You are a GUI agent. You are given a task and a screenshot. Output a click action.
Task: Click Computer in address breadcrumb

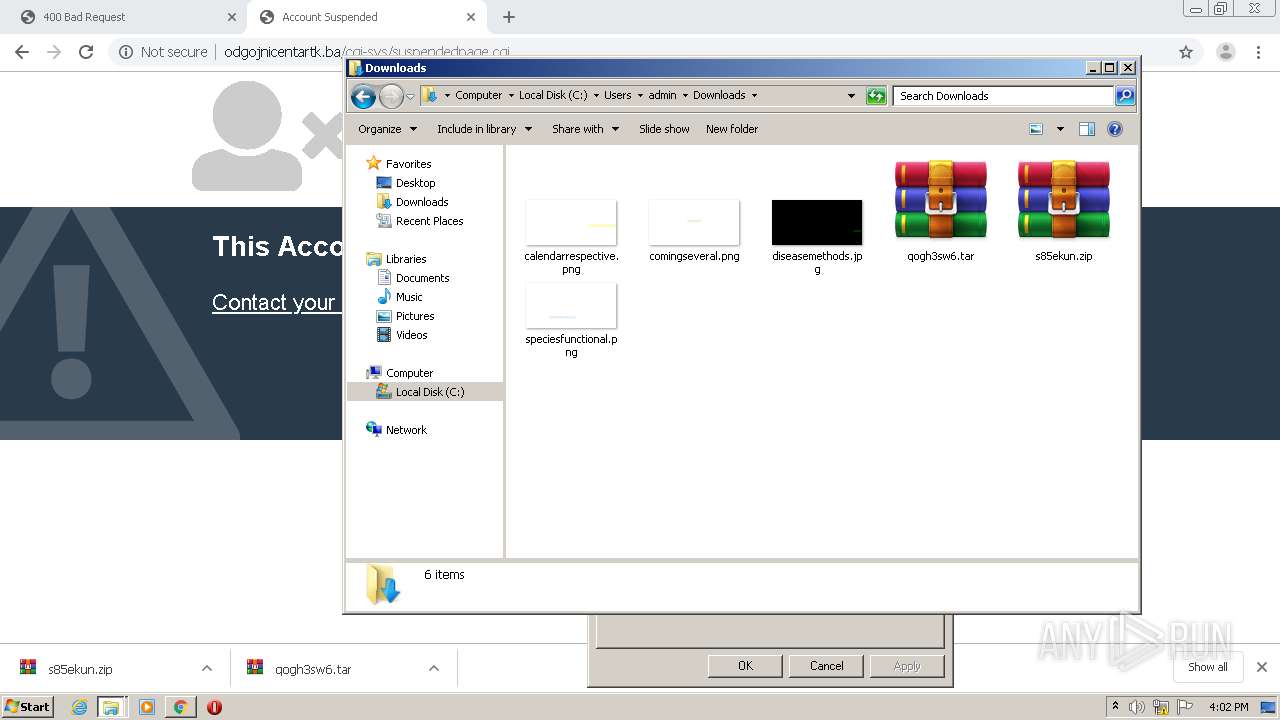478,95
